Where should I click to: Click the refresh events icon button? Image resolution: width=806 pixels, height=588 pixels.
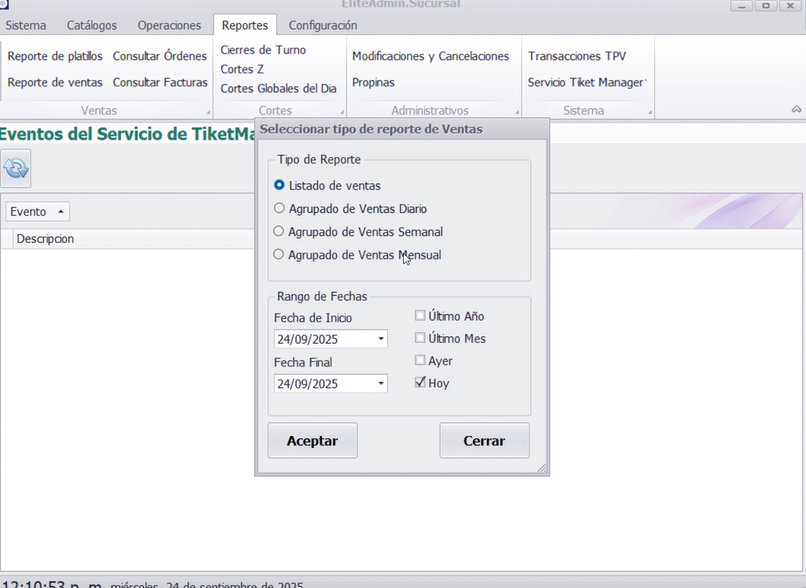point(16,168)
